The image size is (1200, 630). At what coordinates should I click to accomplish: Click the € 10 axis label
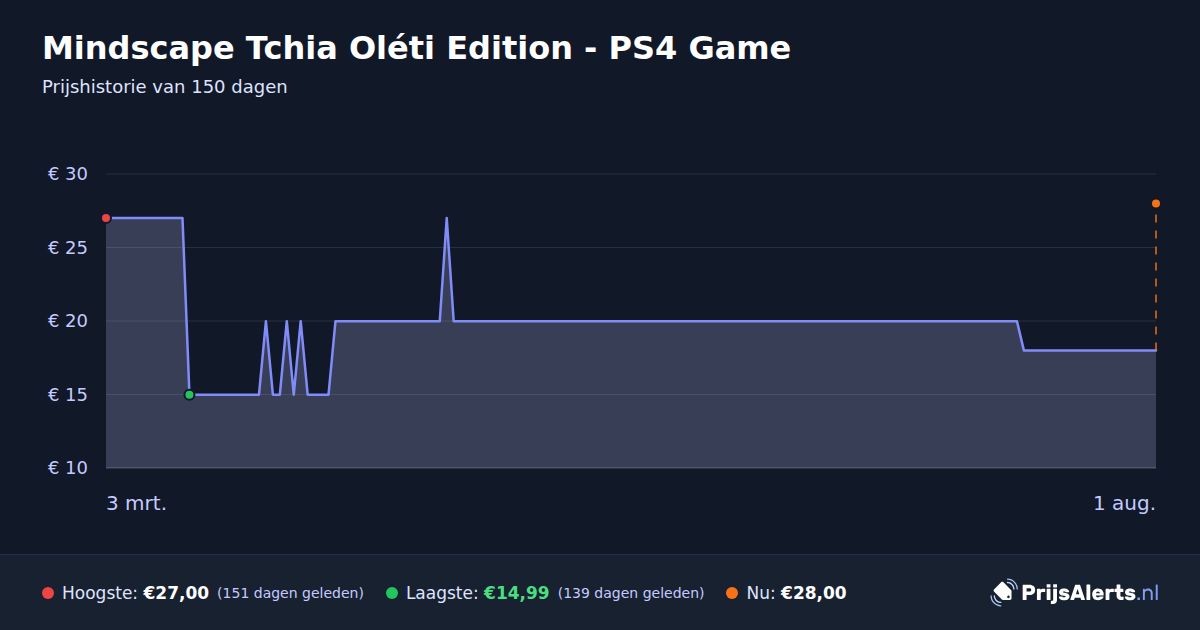pos(68,468)
